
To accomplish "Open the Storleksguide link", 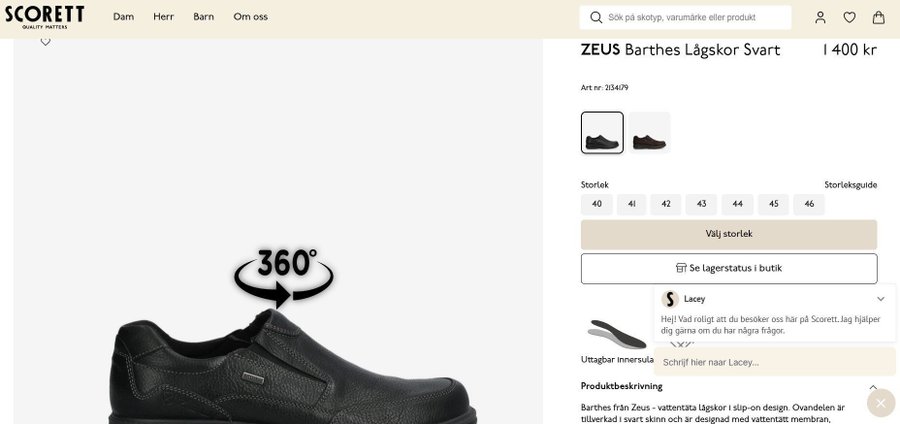I will (850, 185).
